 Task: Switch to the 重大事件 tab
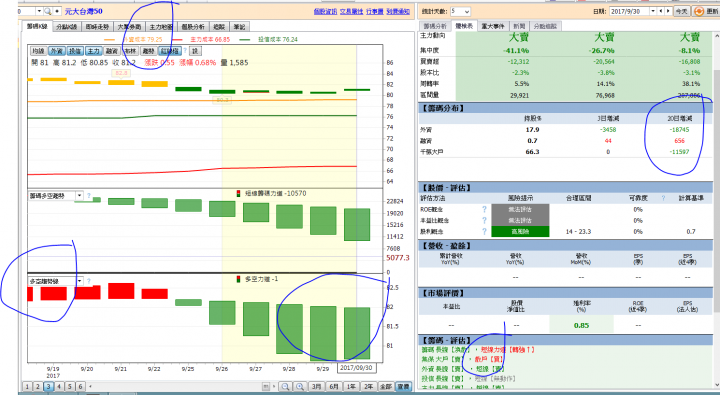pyautogui.click(x=493, y=27)
